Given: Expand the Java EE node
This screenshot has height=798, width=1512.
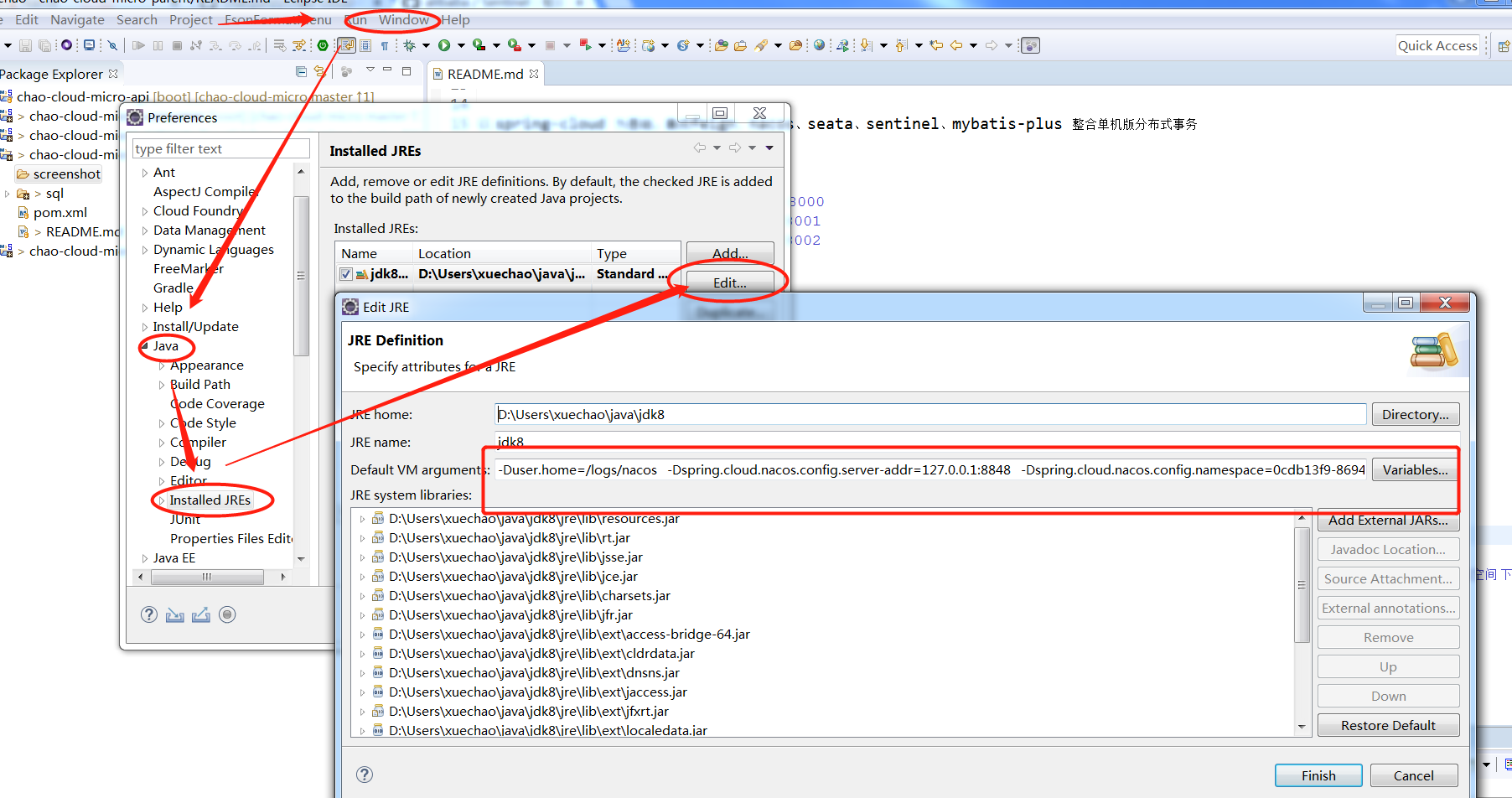Looking at the screenshot, I should point(145,558).
